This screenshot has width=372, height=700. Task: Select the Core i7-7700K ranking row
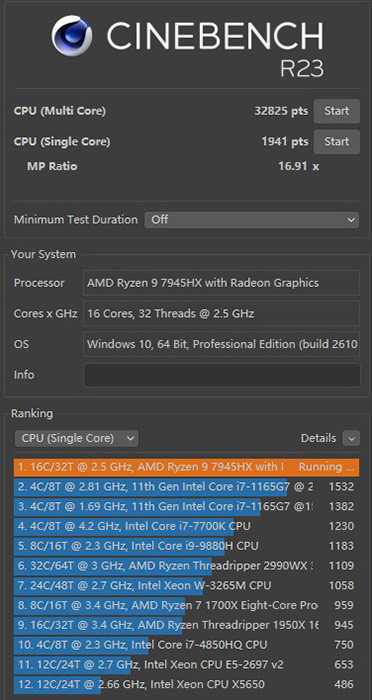click(186, 526)
